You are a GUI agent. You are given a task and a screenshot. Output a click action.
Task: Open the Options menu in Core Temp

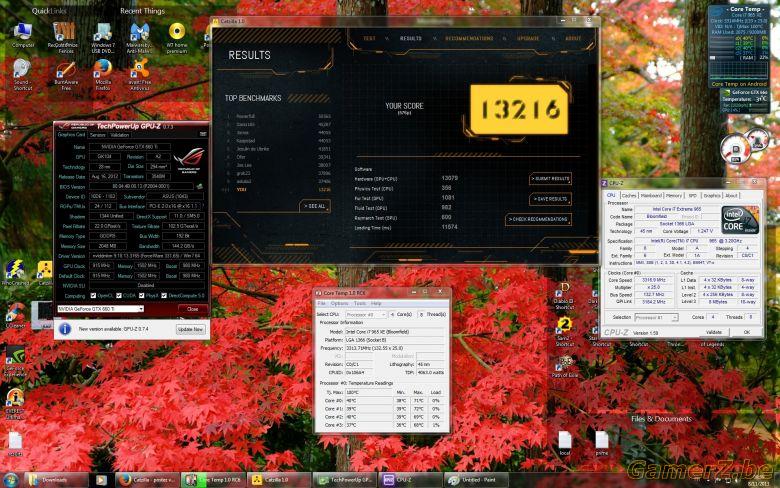click(x=339, y=303)
